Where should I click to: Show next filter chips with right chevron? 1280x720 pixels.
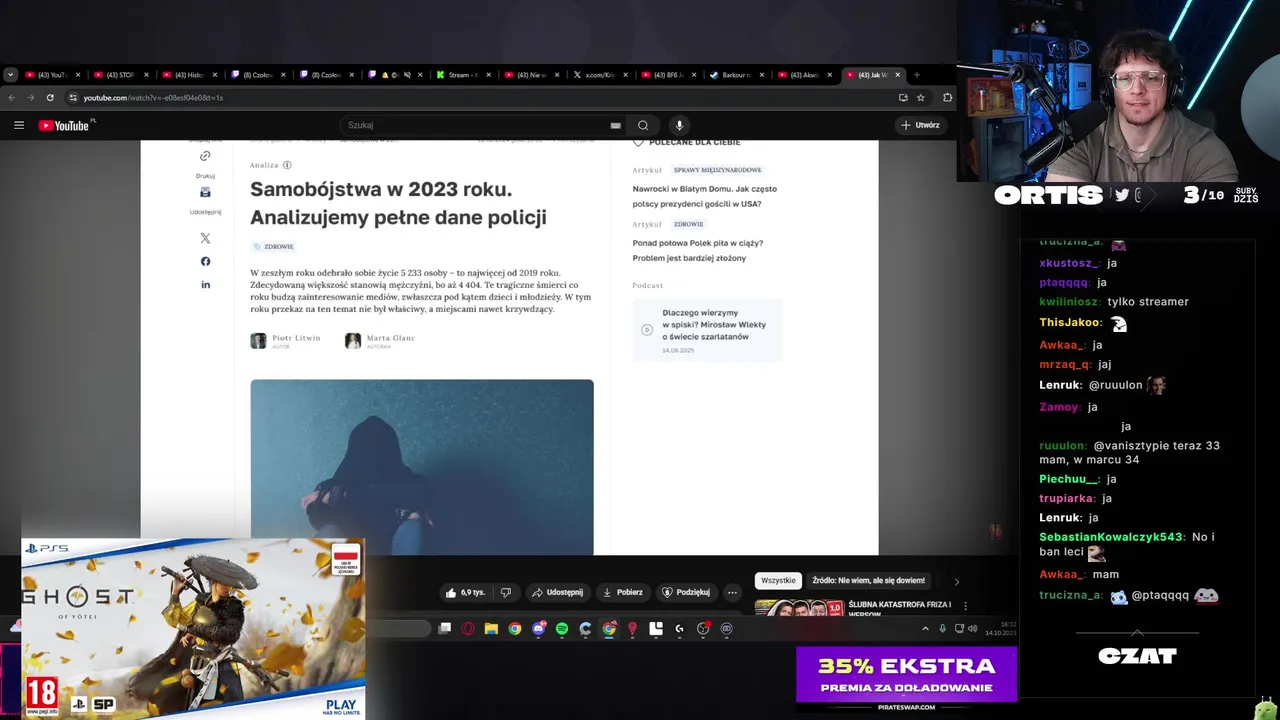pyautogui.click(x=956, y=581)
